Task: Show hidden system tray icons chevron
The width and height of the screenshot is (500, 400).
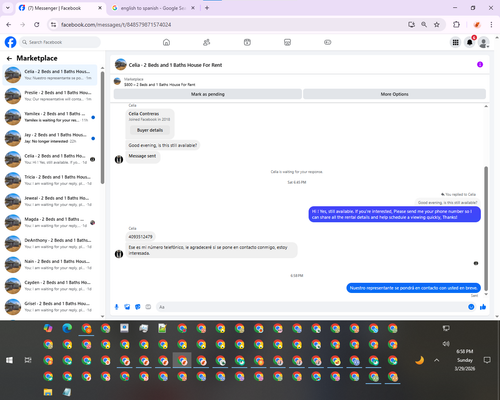Action: click(x=437, y=360)
